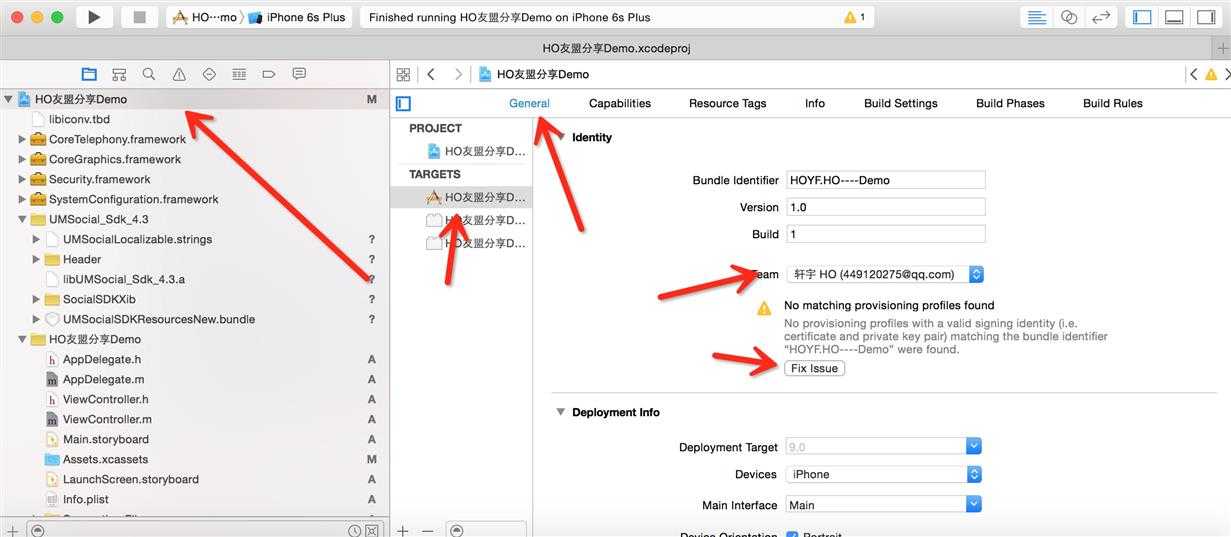The image size is (1231, 537).
Task: Open the related items grid menu
Action: point(403,74)
